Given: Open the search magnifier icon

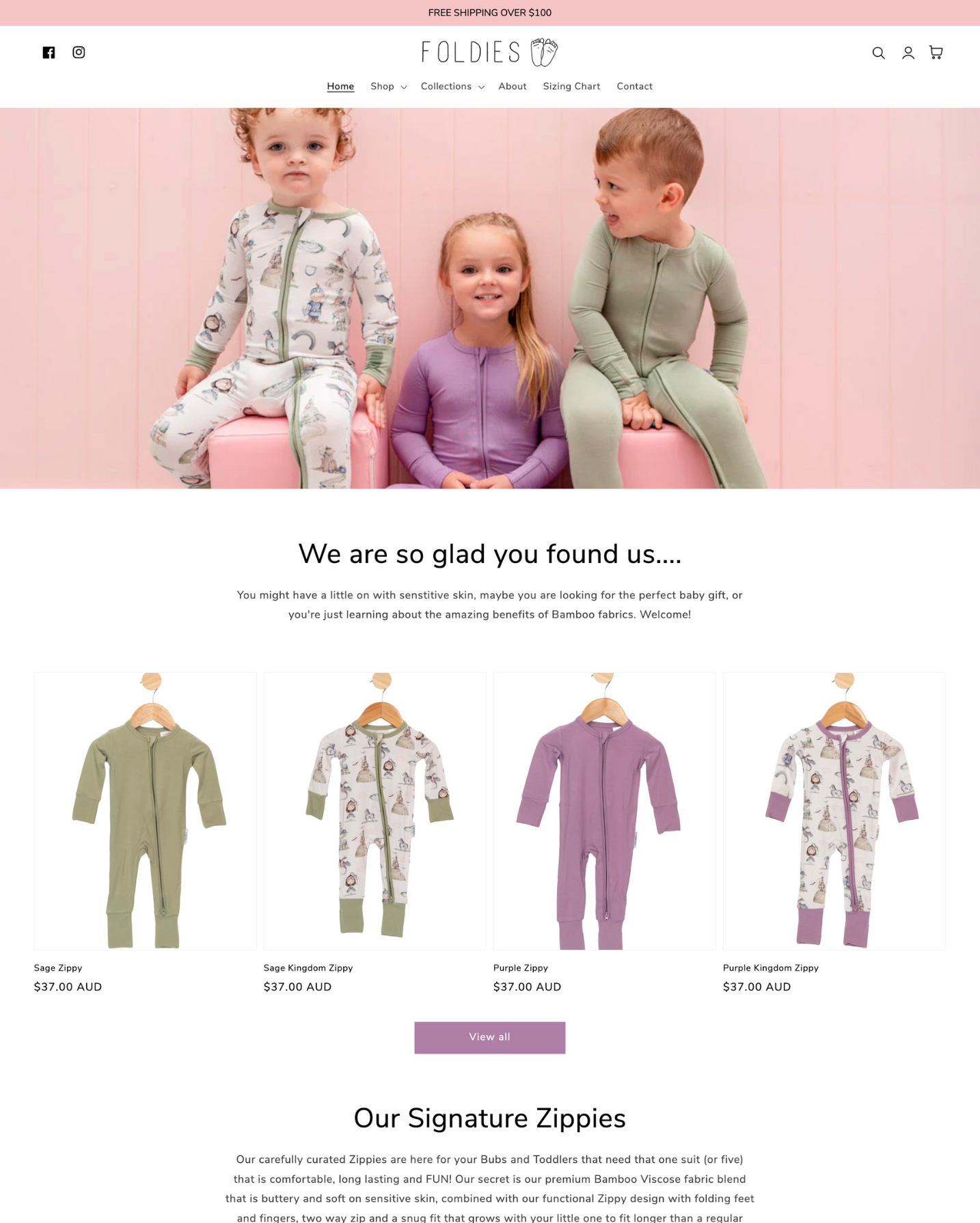Looking at the screenshot, I should click(878, 53).
